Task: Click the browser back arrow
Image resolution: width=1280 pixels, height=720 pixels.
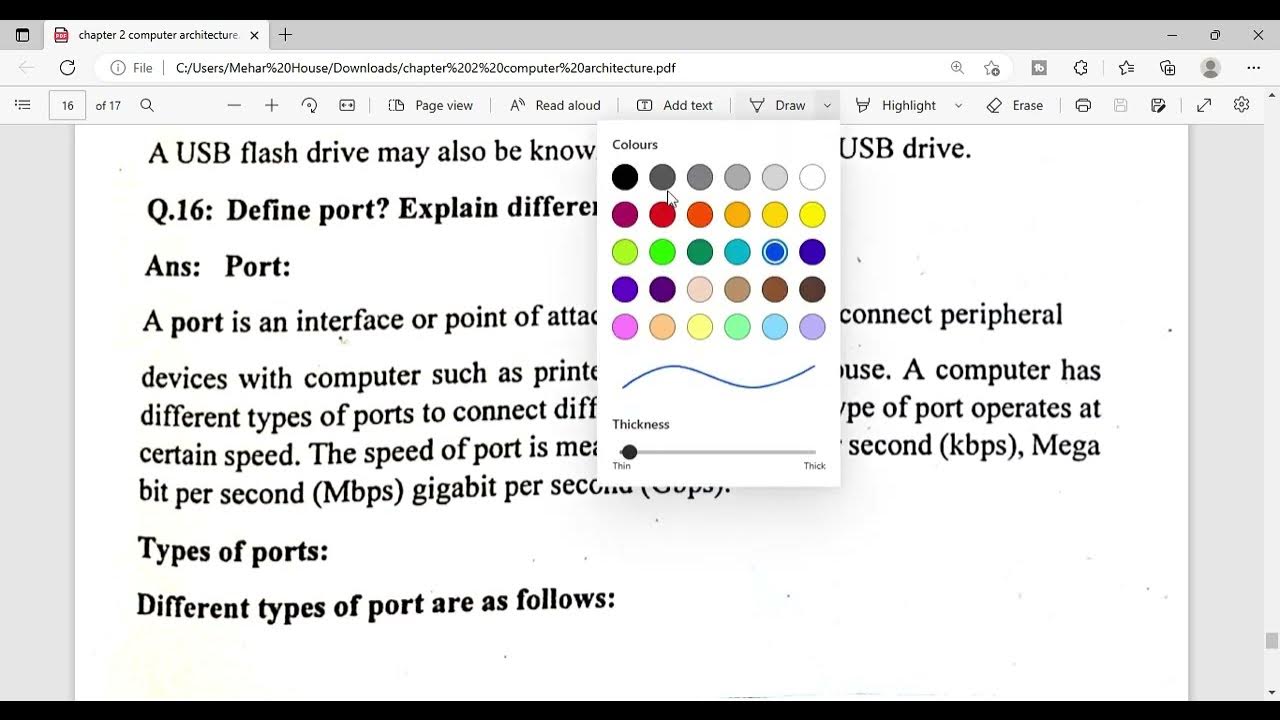Action: (26, 68)
